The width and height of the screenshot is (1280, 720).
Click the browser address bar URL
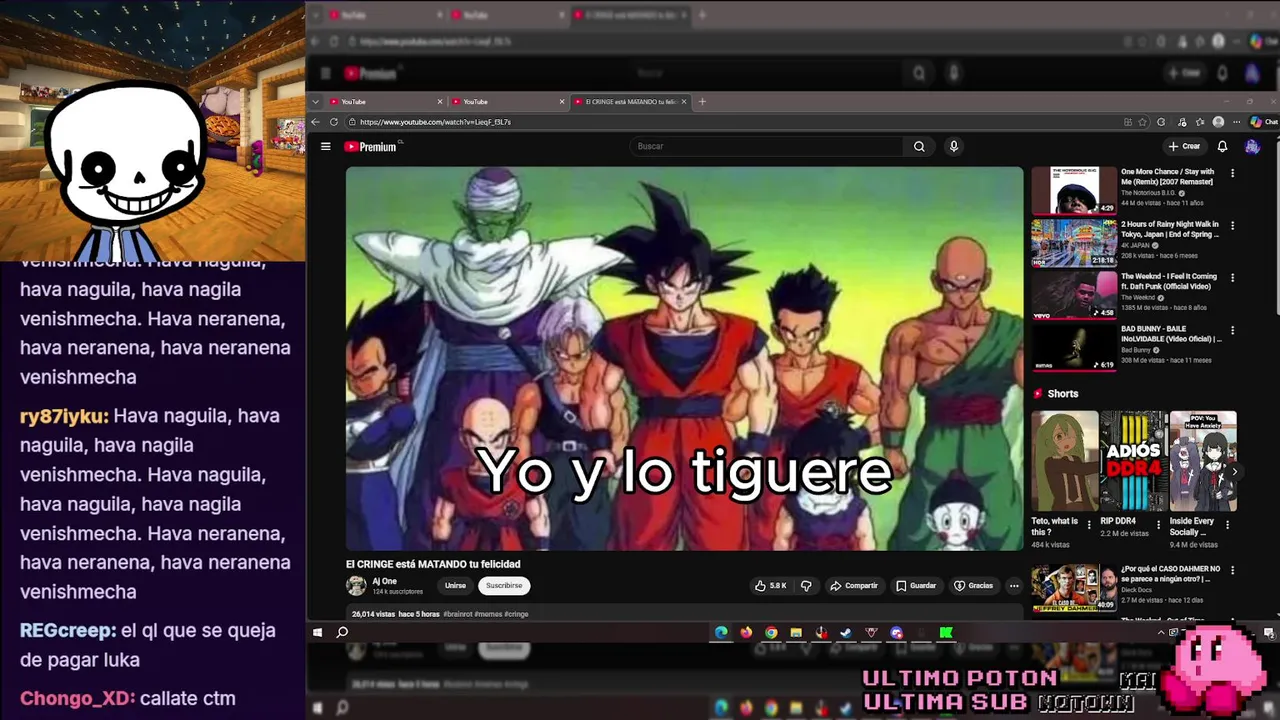435,122
